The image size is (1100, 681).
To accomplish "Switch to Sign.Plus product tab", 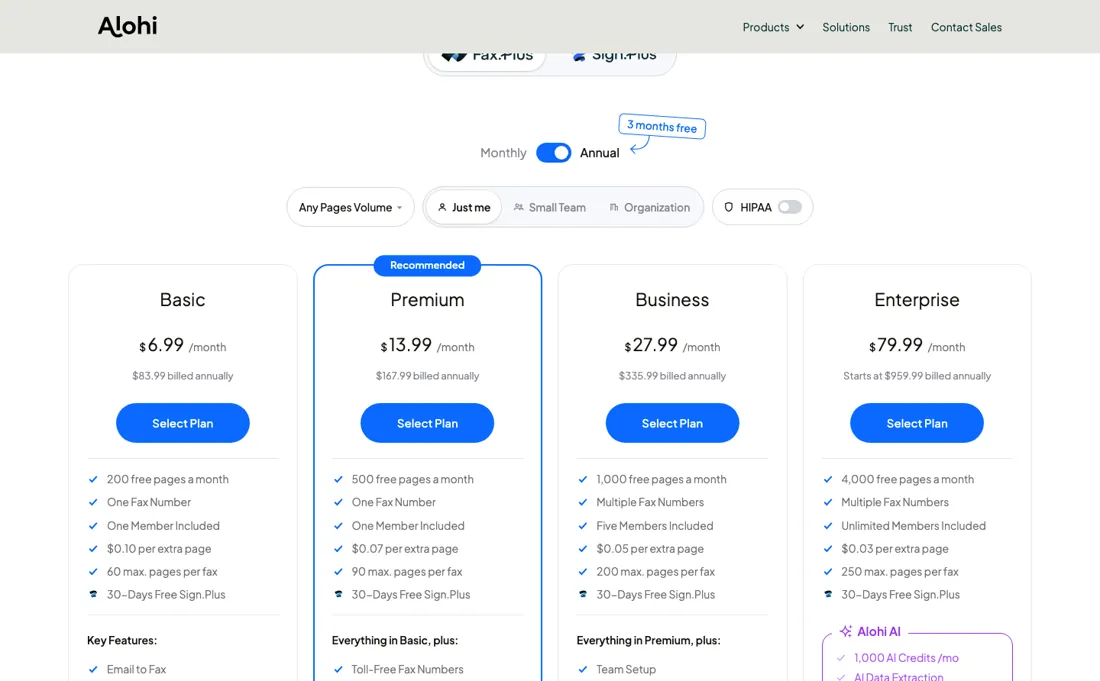I will 615,56.
